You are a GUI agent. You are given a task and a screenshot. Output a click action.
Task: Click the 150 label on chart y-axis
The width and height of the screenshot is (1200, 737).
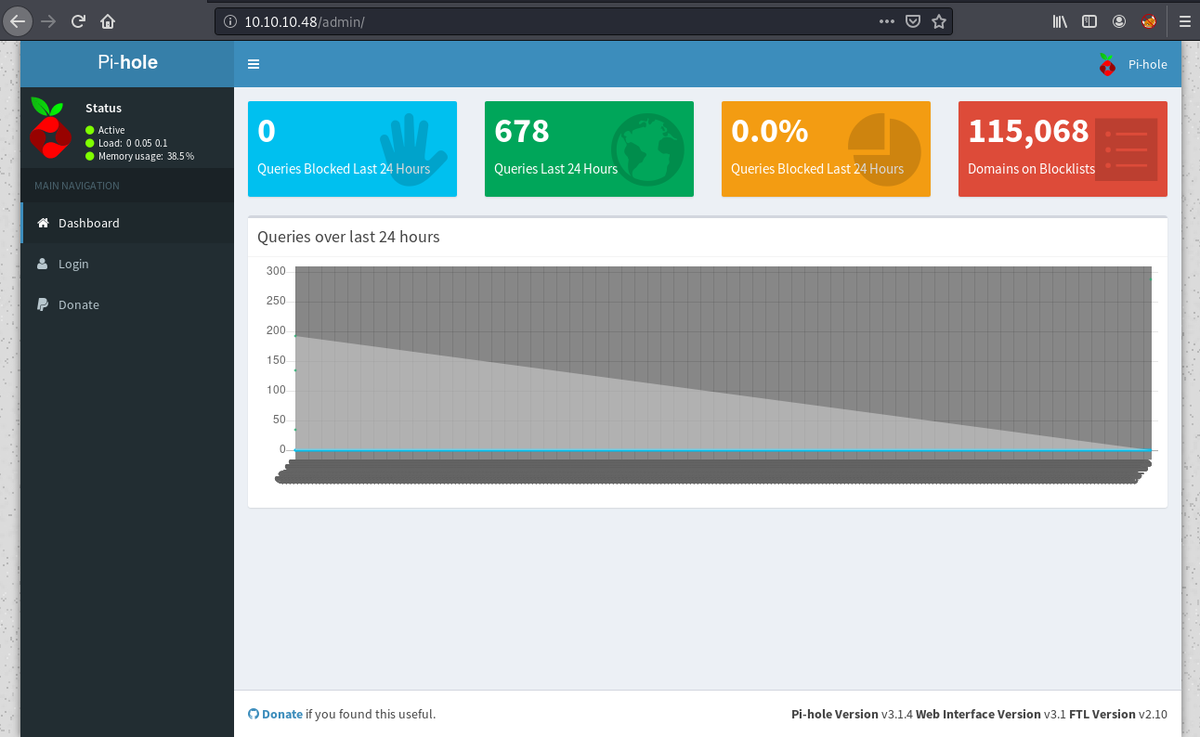[x=276, y=360]
